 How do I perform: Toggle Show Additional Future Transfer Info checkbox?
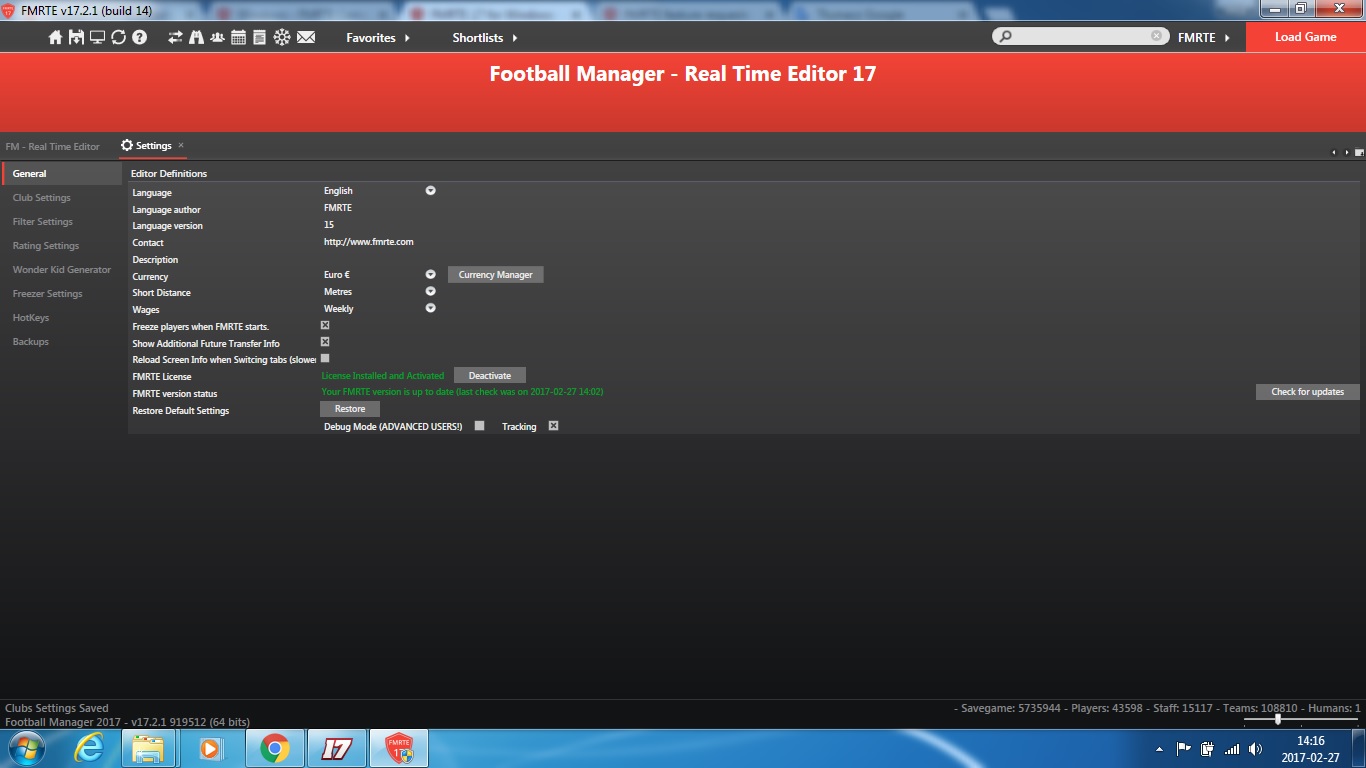(325, 342)
